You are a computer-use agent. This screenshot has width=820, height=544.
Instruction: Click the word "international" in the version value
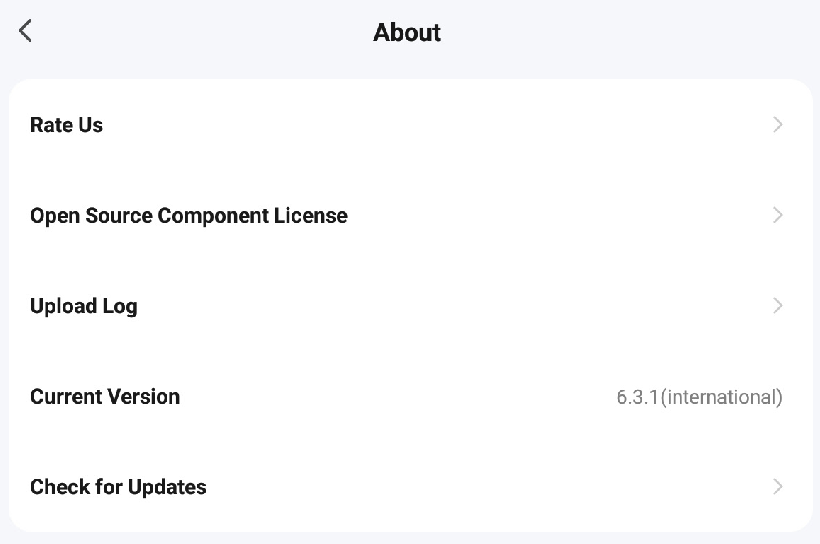click(720, 397)
